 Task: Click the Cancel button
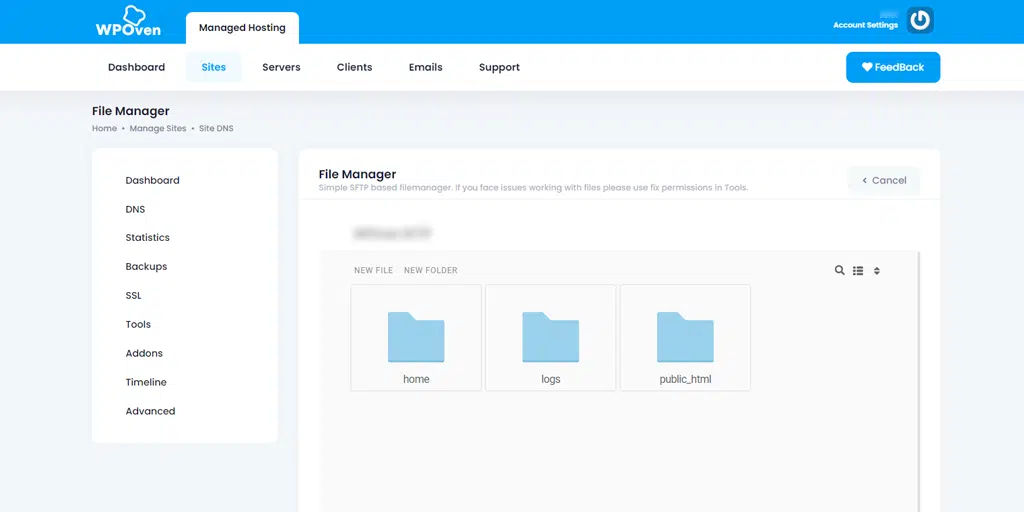(884, 180)
